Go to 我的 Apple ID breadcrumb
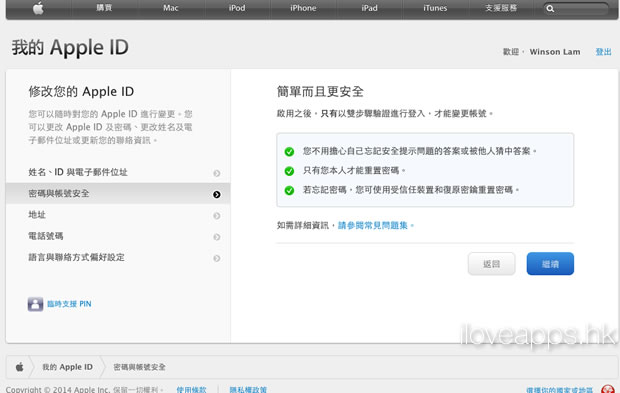 pyautogui.click(x=68, y=367)
